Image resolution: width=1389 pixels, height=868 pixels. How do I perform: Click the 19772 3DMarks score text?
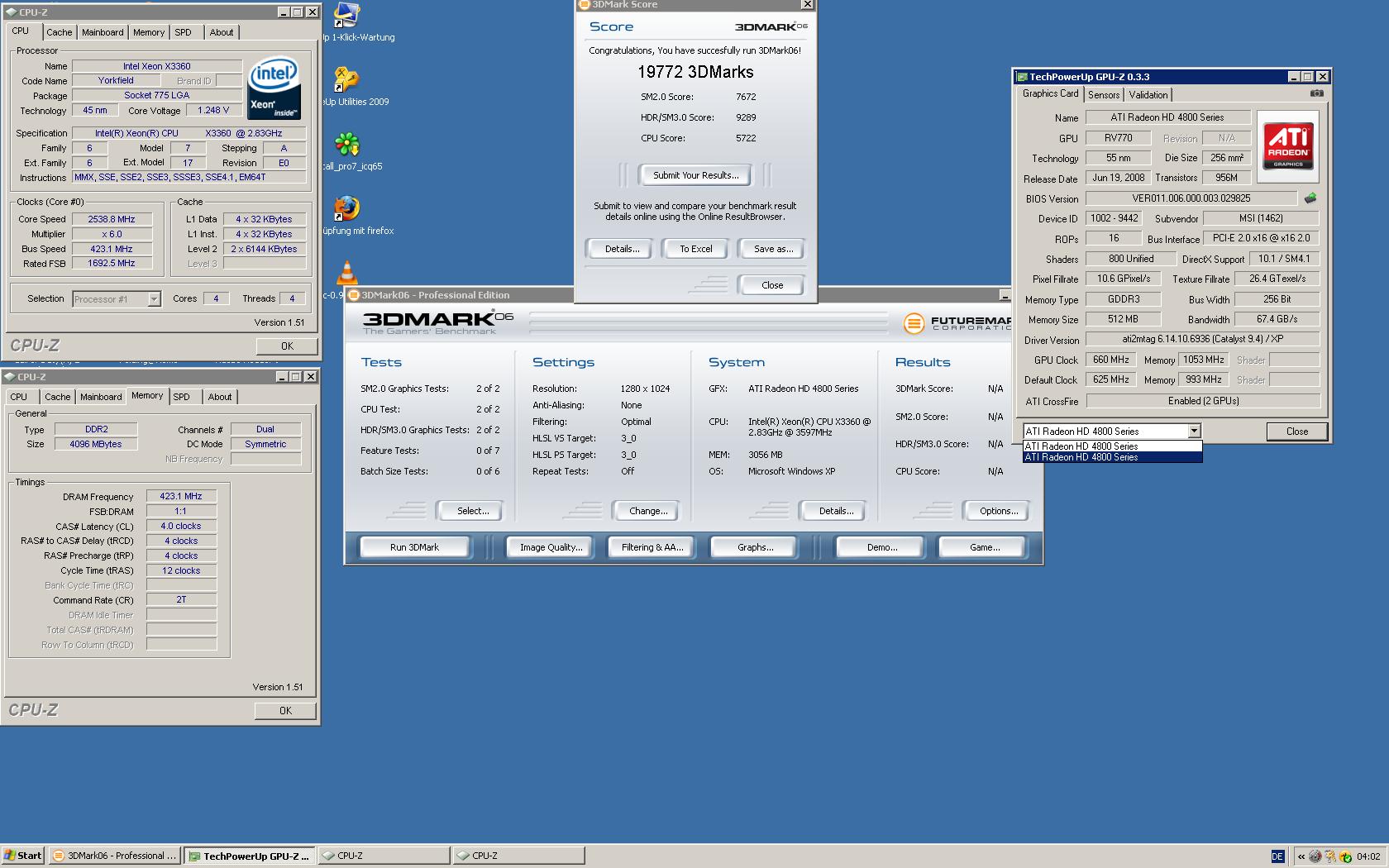point(695,72)
